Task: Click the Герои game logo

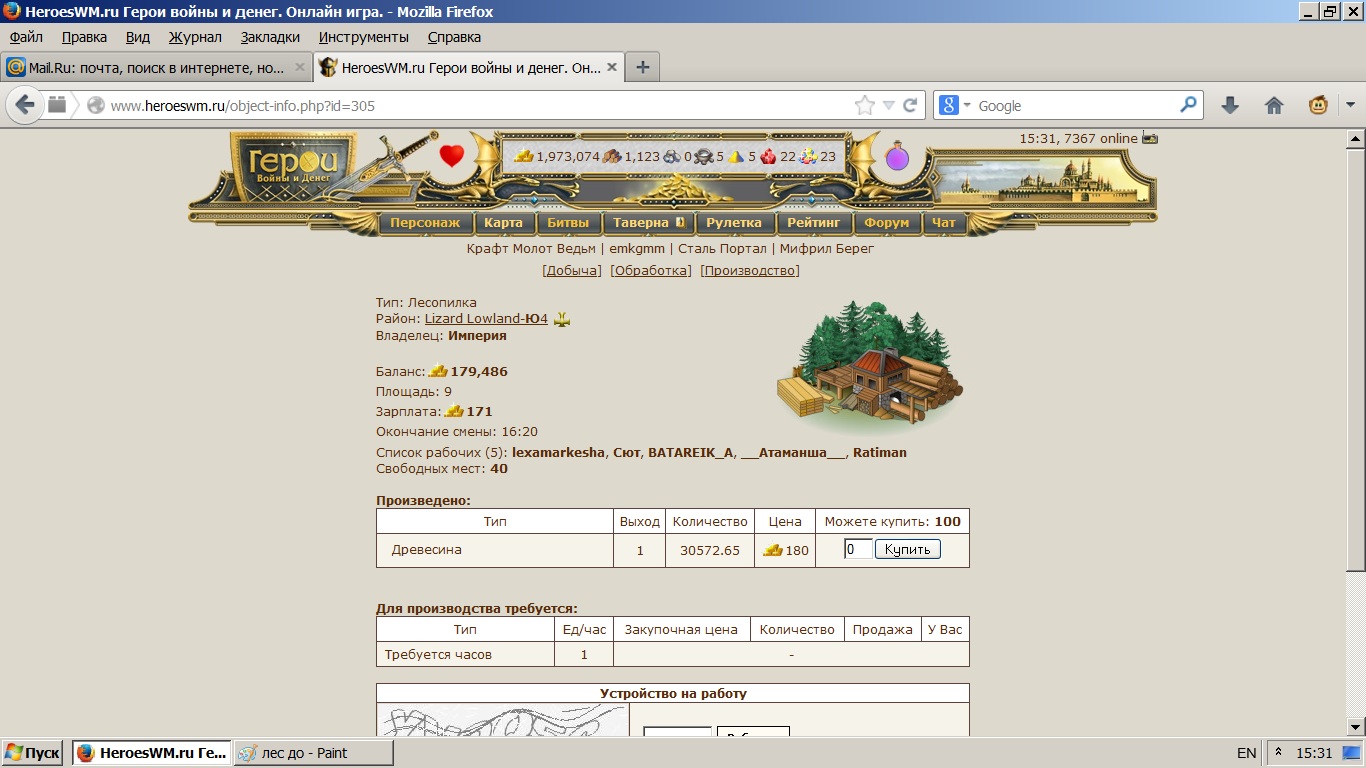Action: click(291, 167)
